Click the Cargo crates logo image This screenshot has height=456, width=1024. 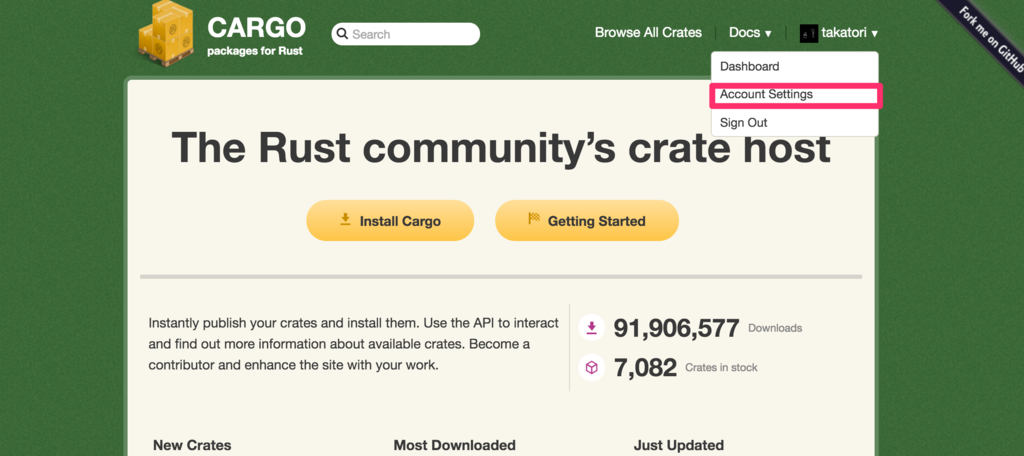pos(166,33)
